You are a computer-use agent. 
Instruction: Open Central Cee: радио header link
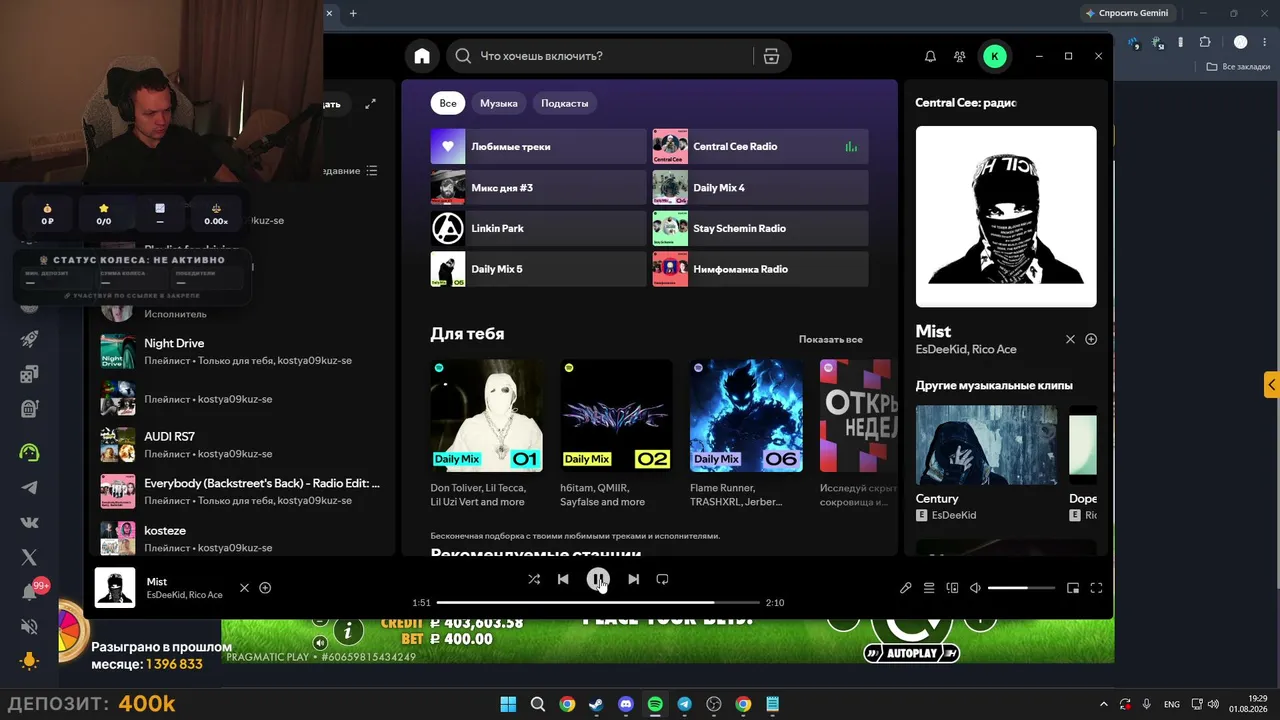pos(966,102)
